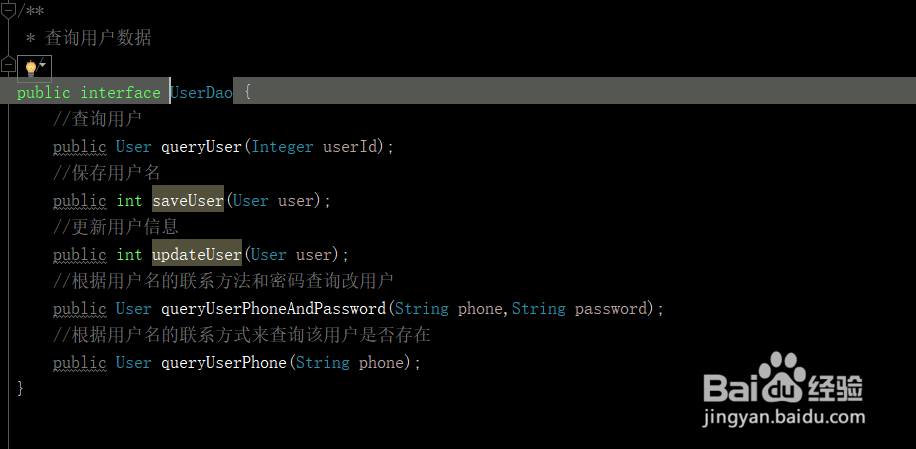Click underlined public before queryUser
916x449 pixels.
(x=80, y=147)
